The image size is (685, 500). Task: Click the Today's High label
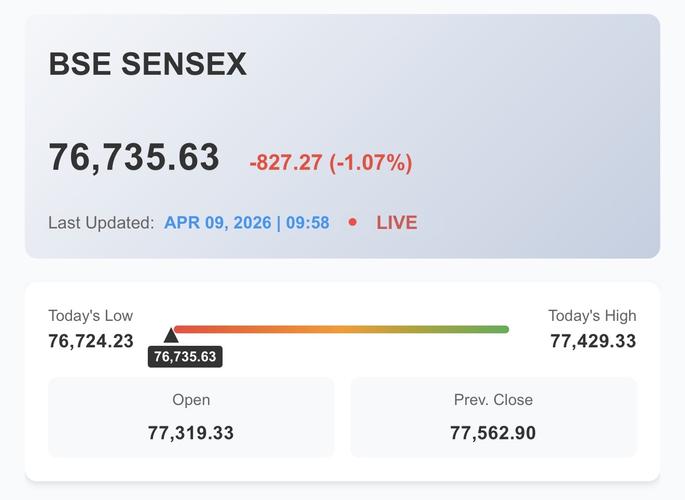tap(592, 316)
